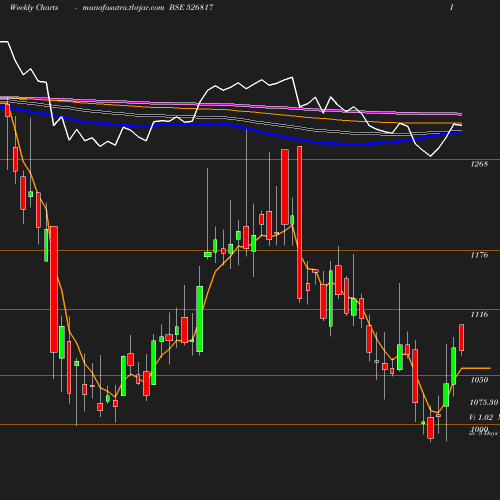Click the 1075.30 last price value

coord(484,402)
